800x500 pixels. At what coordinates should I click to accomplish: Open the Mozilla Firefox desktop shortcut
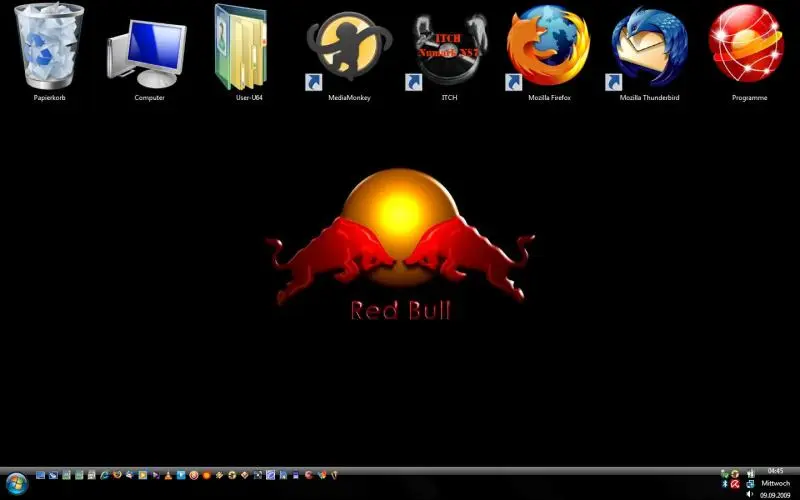click(x=547, y=48)
